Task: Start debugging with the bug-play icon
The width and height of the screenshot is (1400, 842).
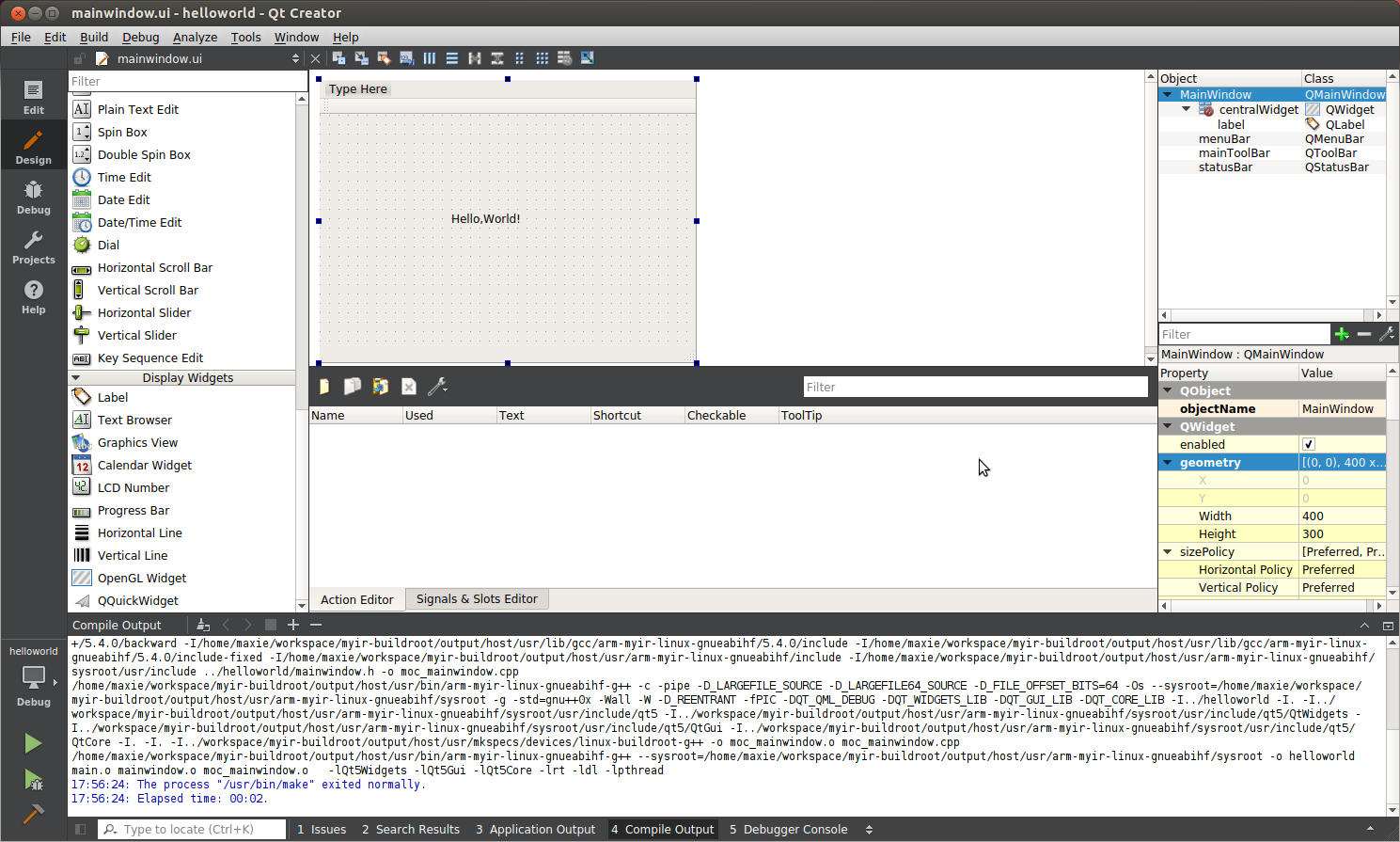Action: pyautogui.click(x=33, y=780)
